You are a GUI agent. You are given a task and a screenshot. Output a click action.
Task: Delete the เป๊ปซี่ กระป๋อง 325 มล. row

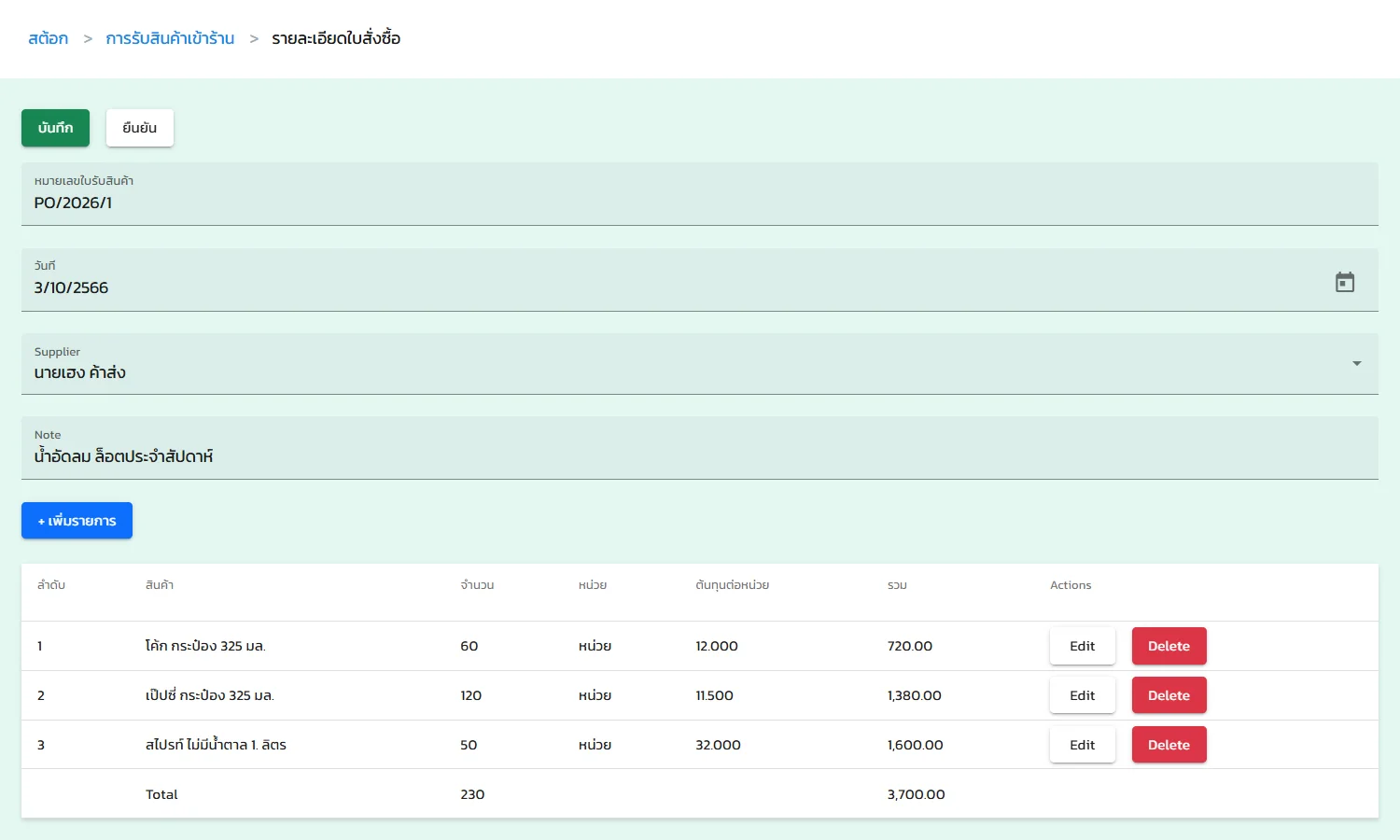pos(1169,694)
